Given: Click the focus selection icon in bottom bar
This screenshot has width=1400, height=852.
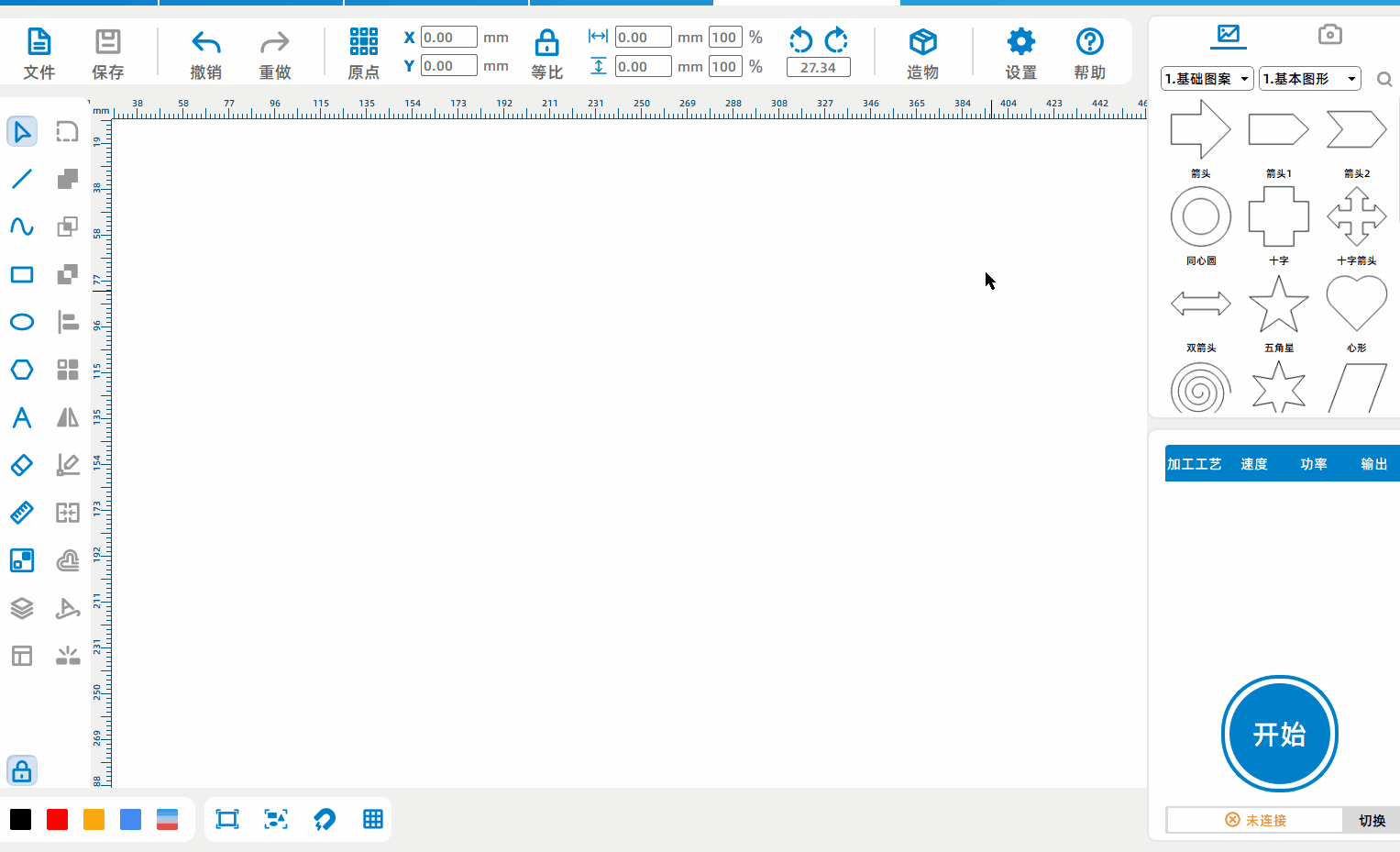Looking at the screenshot, I should point(276,819).
